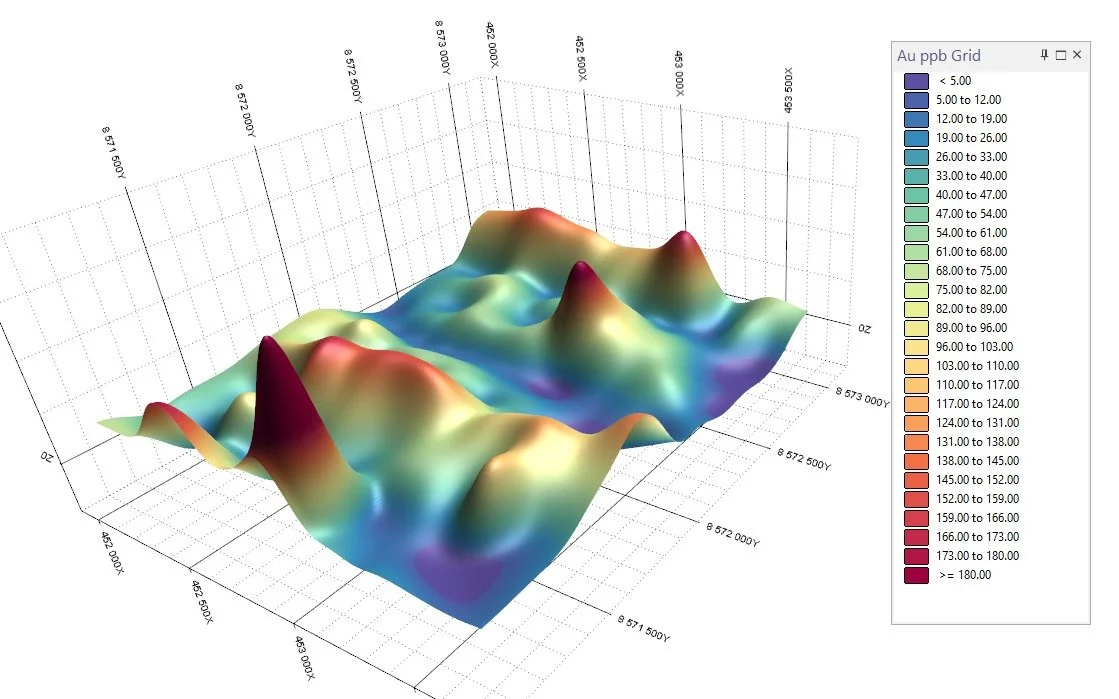
Task: Click the '< 5.00' legend label
Action: (955, 81)
